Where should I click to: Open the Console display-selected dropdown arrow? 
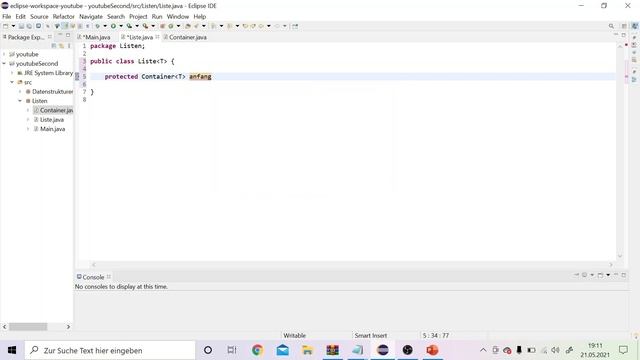(x=592, y=275)
